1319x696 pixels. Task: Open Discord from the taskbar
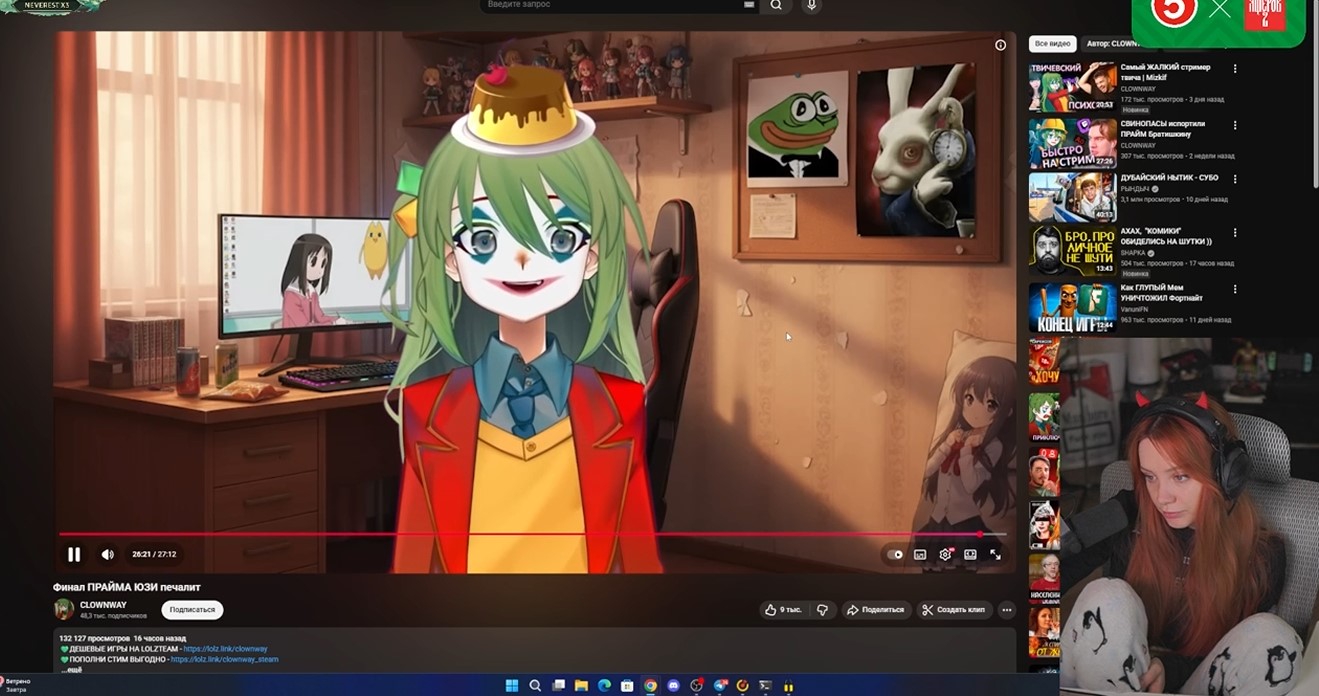click(673, 686)
